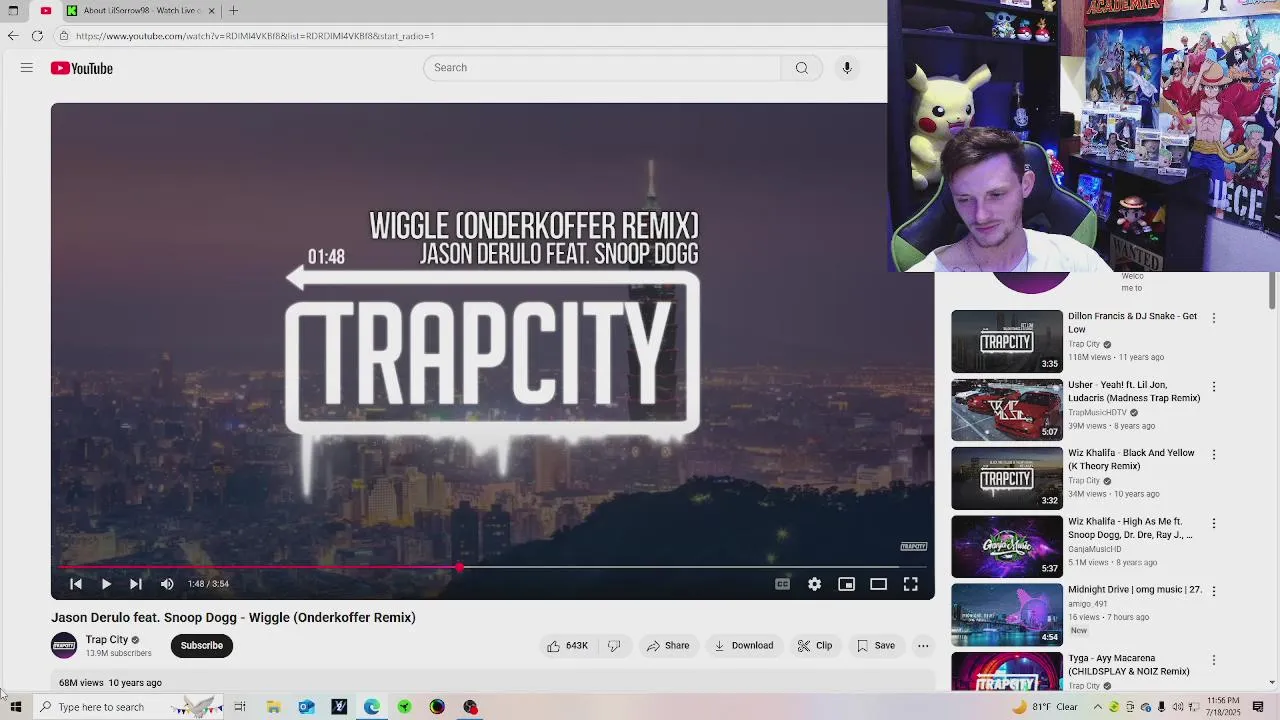
Task: Dislike the Wiggle remix video
Action: (614, 646)
